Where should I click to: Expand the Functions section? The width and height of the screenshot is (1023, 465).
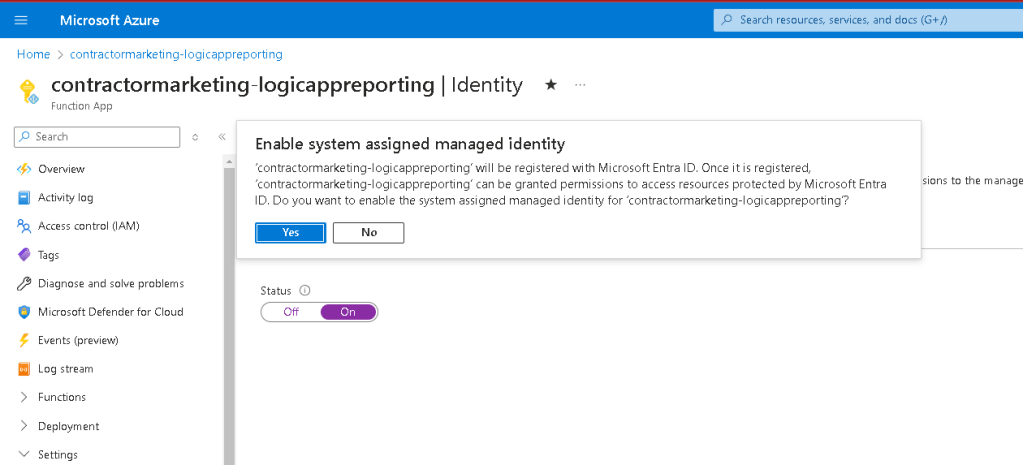point(24,397)
